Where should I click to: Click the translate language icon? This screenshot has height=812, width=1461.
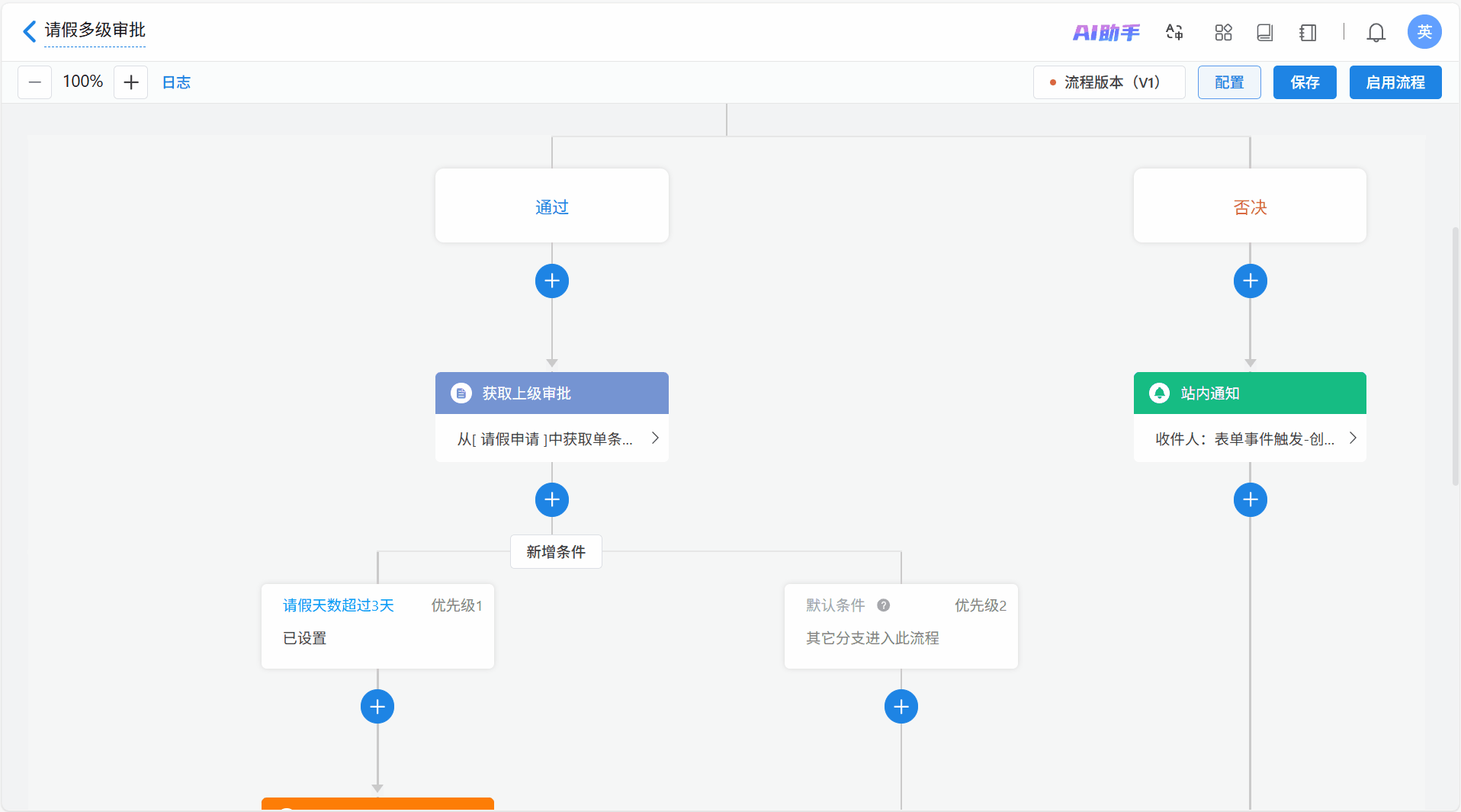coord(1174,32)
